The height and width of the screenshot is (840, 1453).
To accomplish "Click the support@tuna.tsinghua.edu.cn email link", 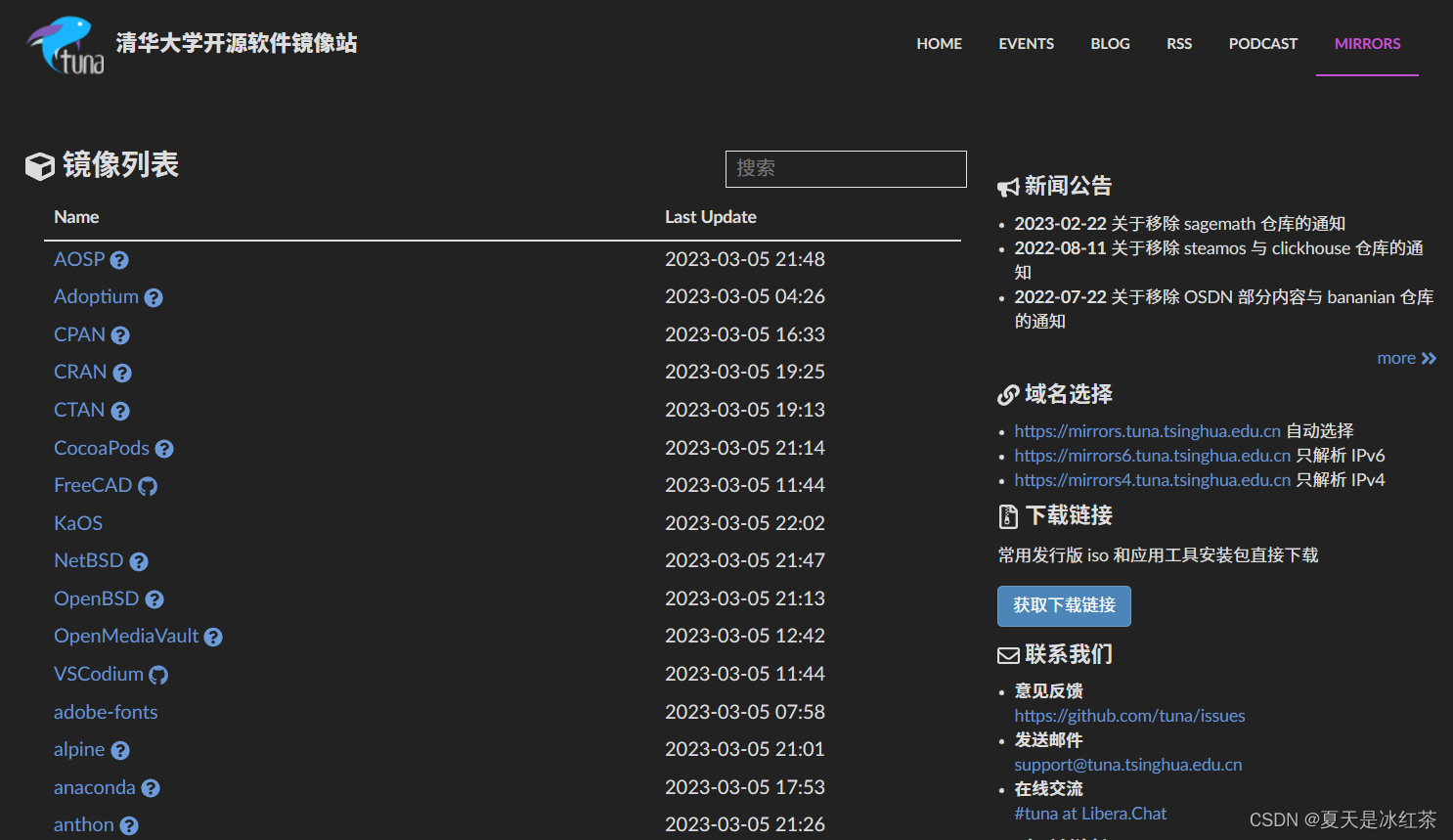I will point(1127,765).
